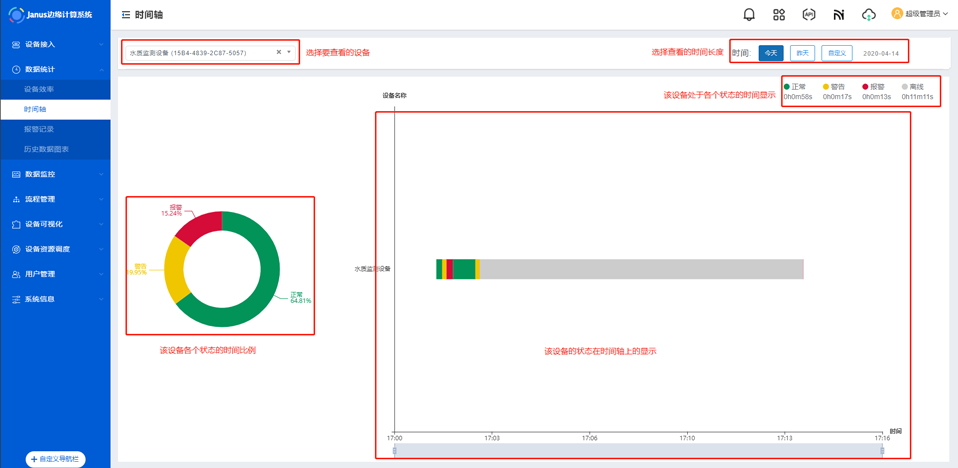958x468 pixels.
Task: Select the 昨天 time range button
Action: (x=802, y=53)
